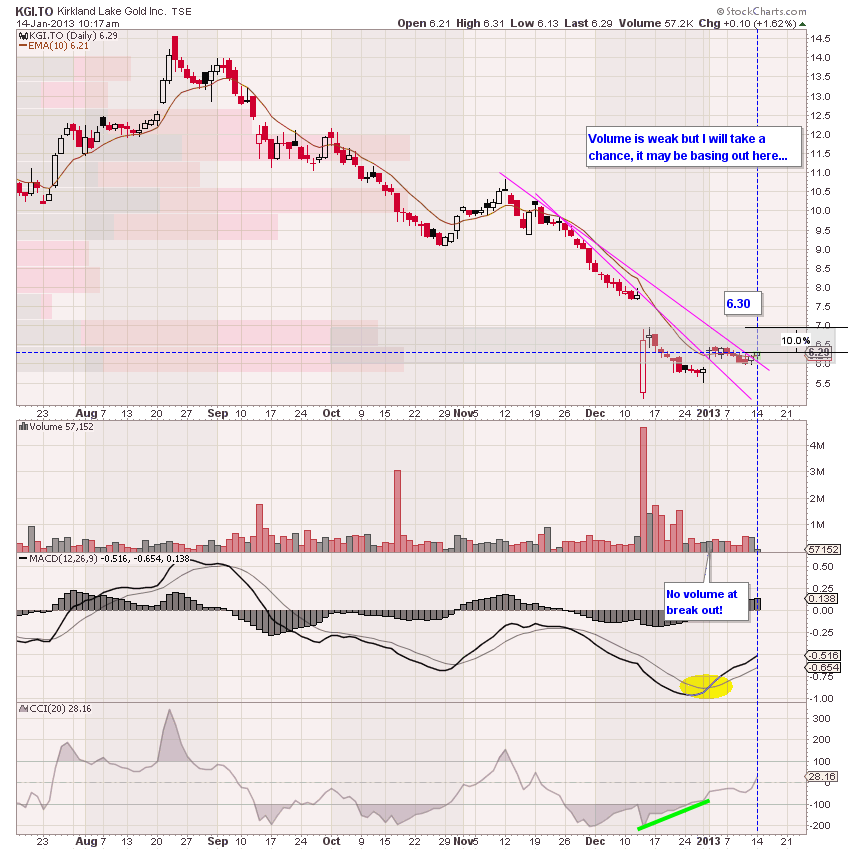Image resolution: width=850 pixels, height=850 pixels.
Task: Click the 10.0% measurement label
Action: coord(795,340)
